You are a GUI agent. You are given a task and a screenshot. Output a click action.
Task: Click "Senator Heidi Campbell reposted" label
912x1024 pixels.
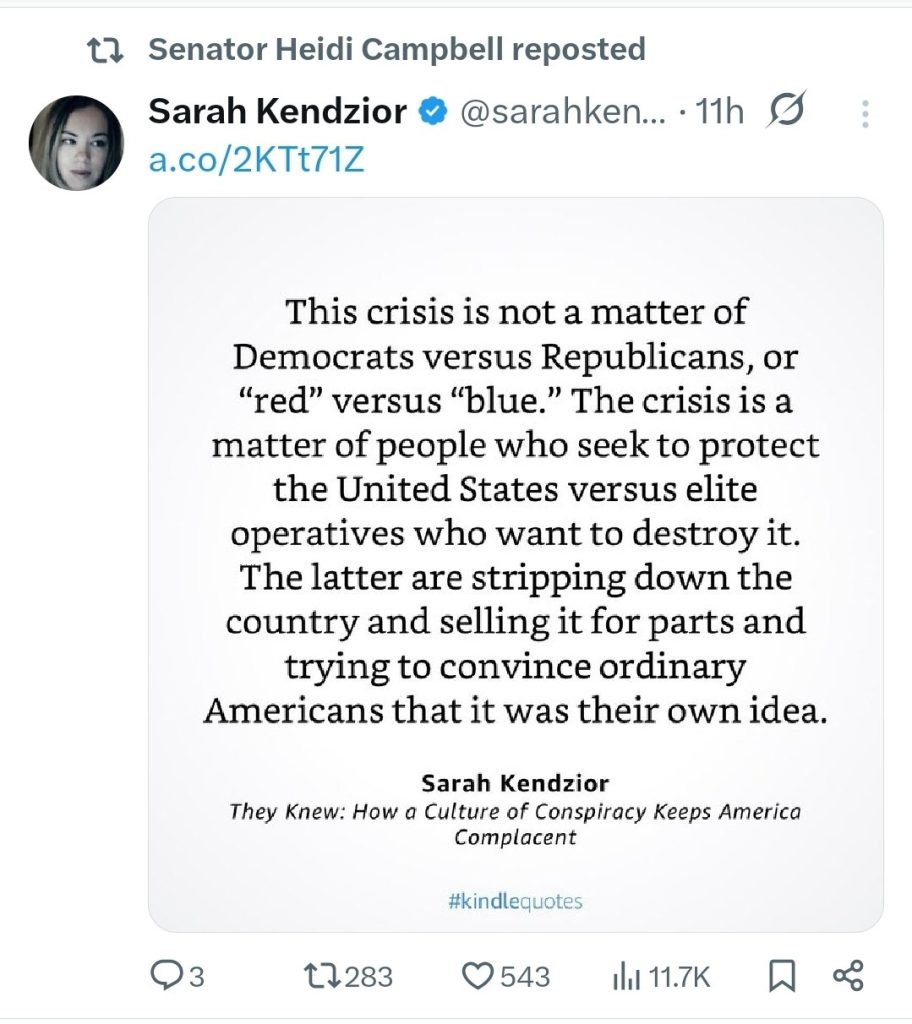tap(397, 49)
